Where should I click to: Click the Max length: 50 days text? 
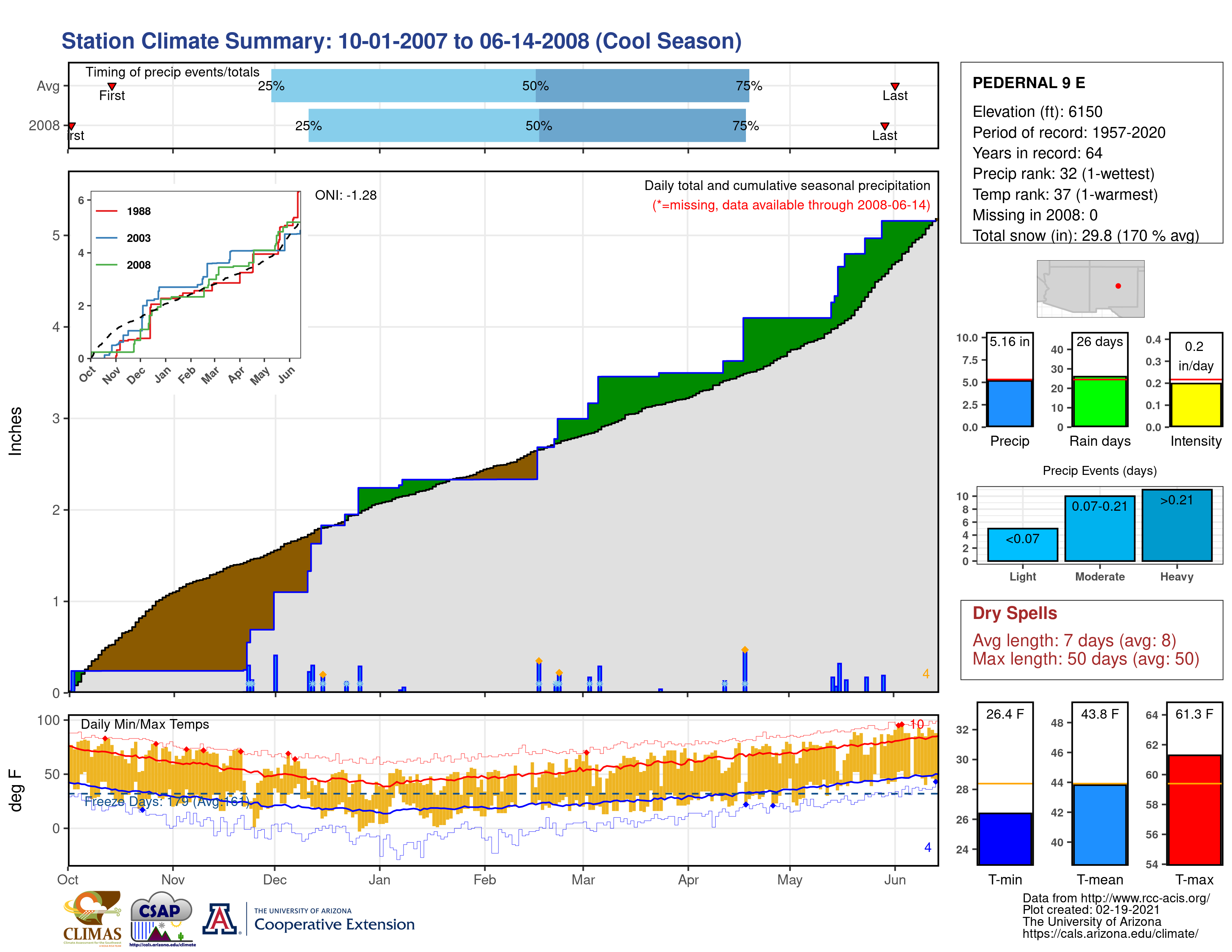pos(1086,659)
